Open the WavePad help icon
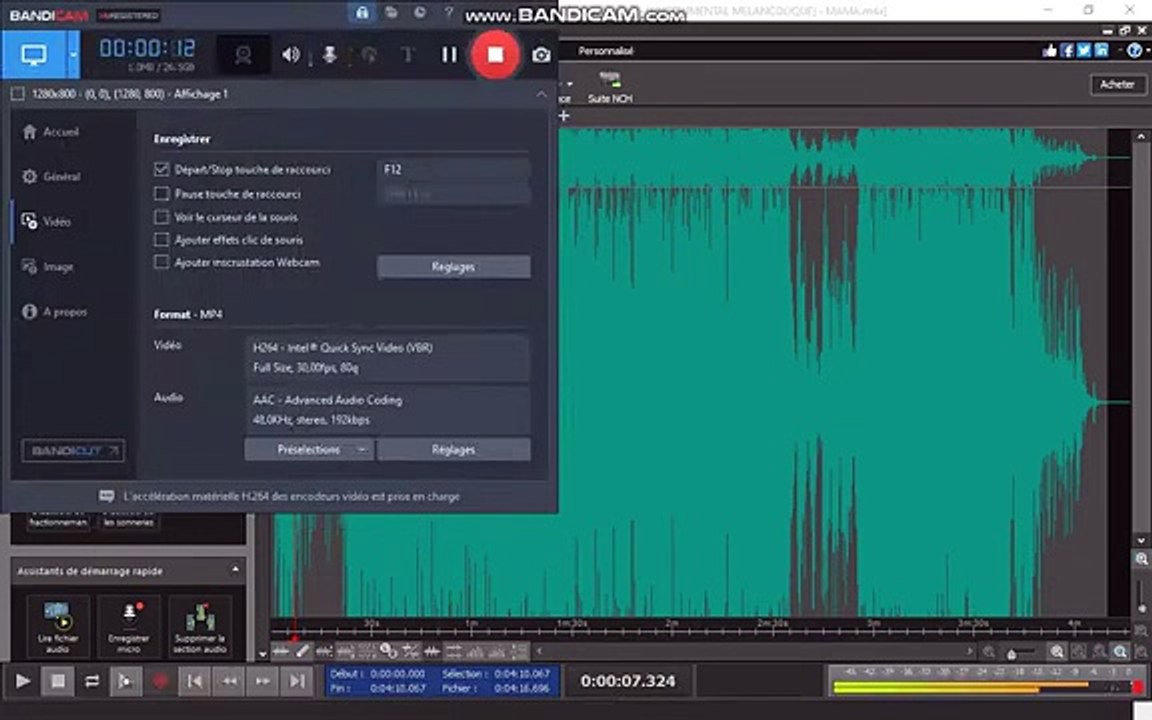The image size is (1152, 720). [x=1134, y=51]
